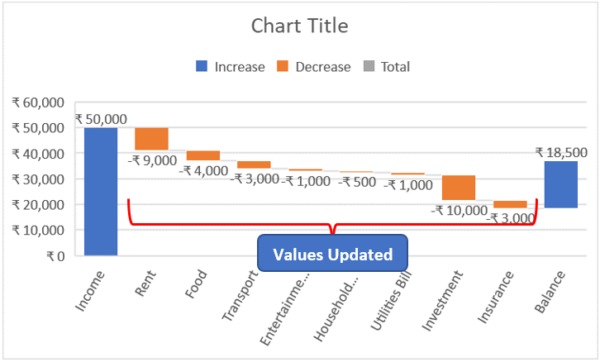Click the -₹ 10,000 Investment data label
Screen dimensions: 600x362
[459, 210]
